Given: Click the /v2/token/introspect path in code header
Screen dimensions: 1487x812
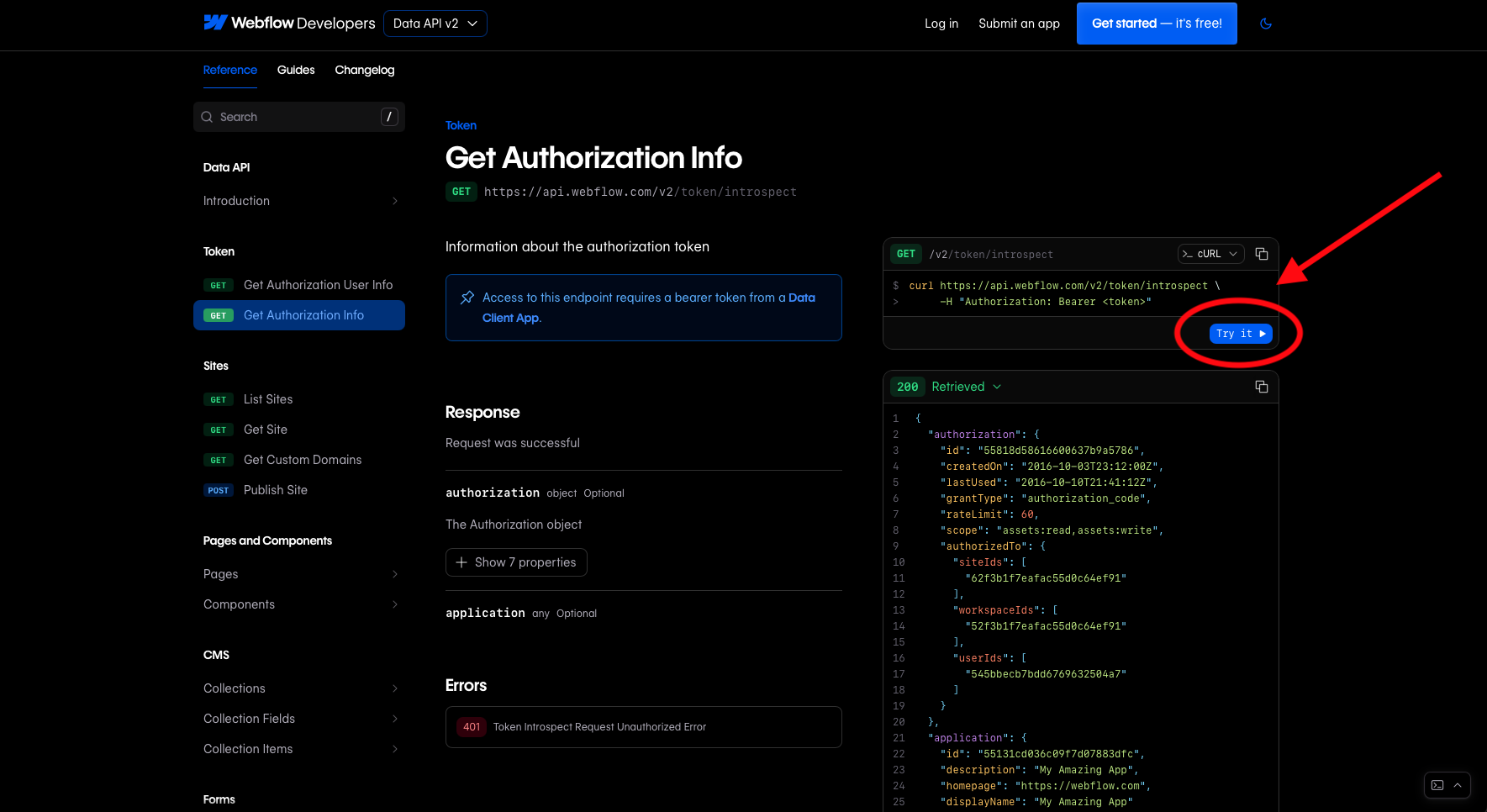Looking at the screenshot, I should tap(991, 254).
